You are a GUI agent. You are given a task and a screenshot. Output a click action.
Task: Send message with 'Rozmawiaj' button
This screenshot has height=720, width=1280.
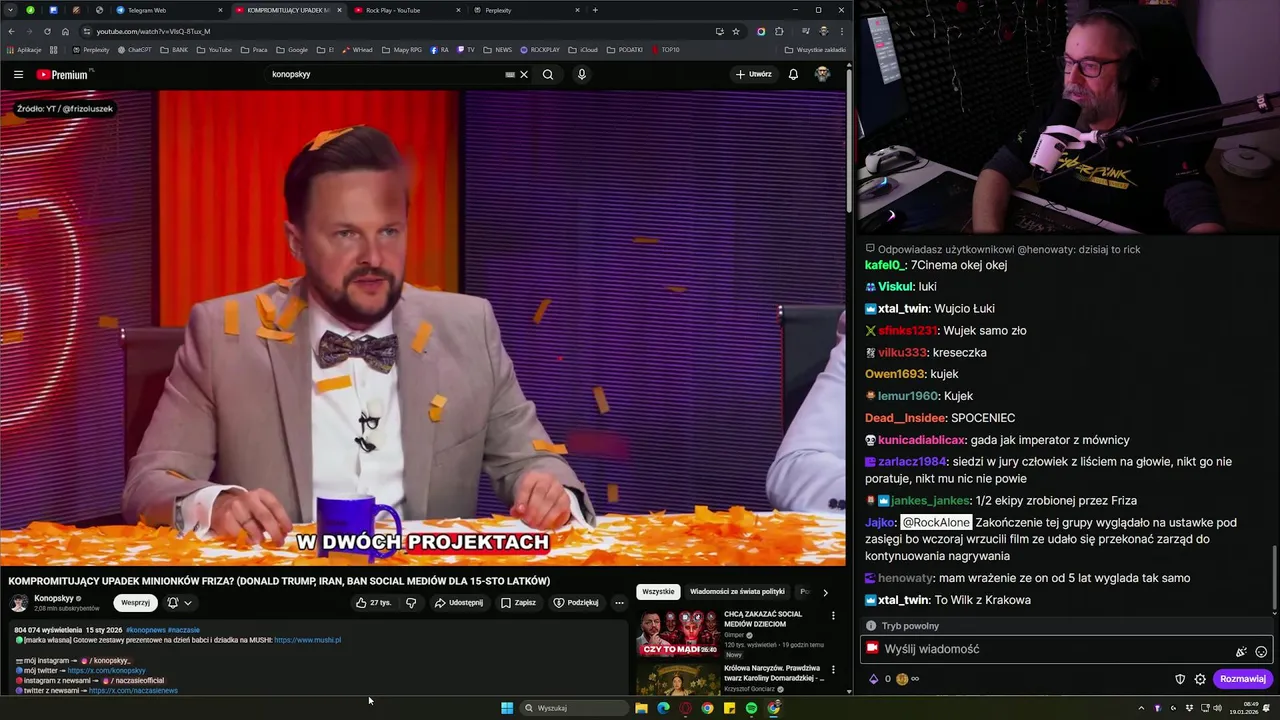pyautogui.click(x=1243, y=679)
